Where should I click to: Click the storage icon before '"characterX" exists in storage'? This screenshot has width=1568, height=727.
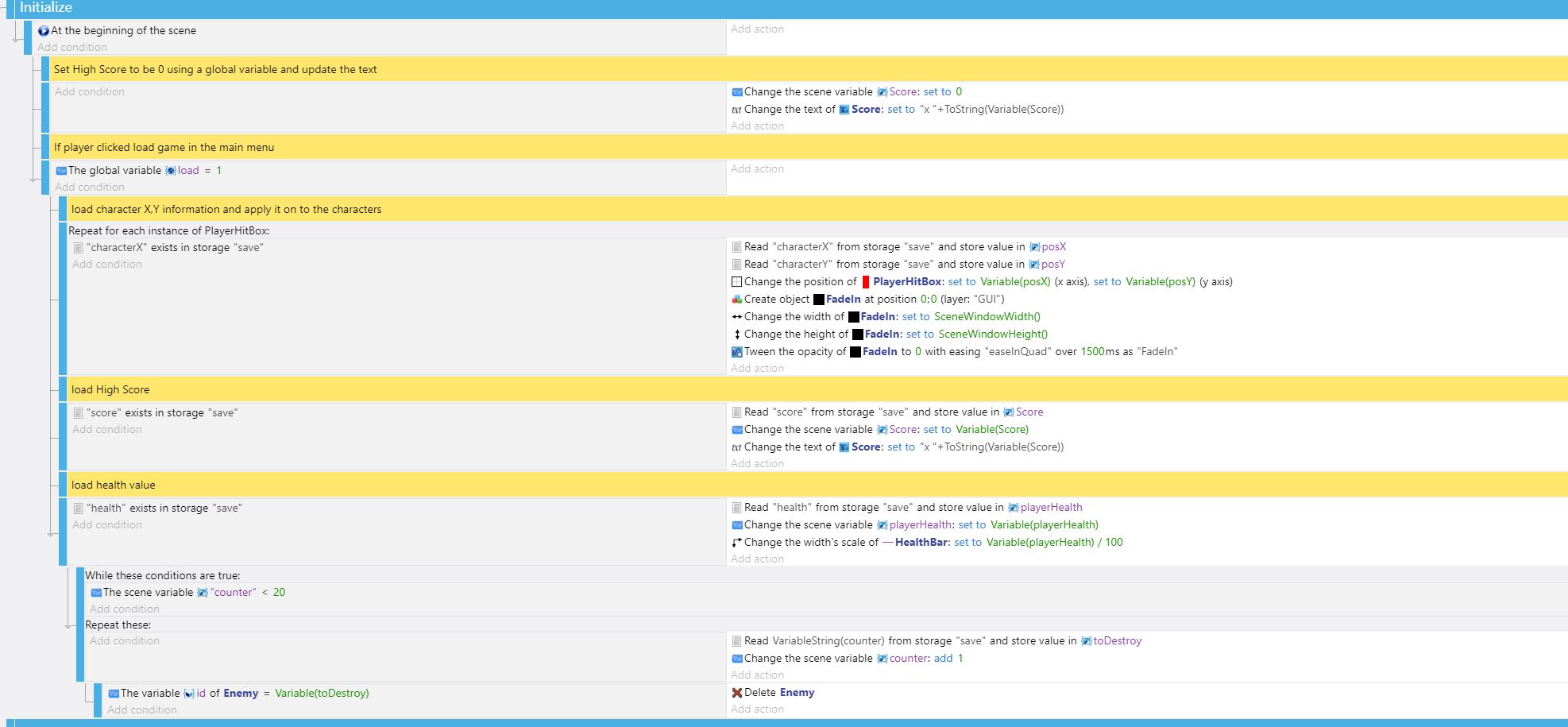(78, 248)
